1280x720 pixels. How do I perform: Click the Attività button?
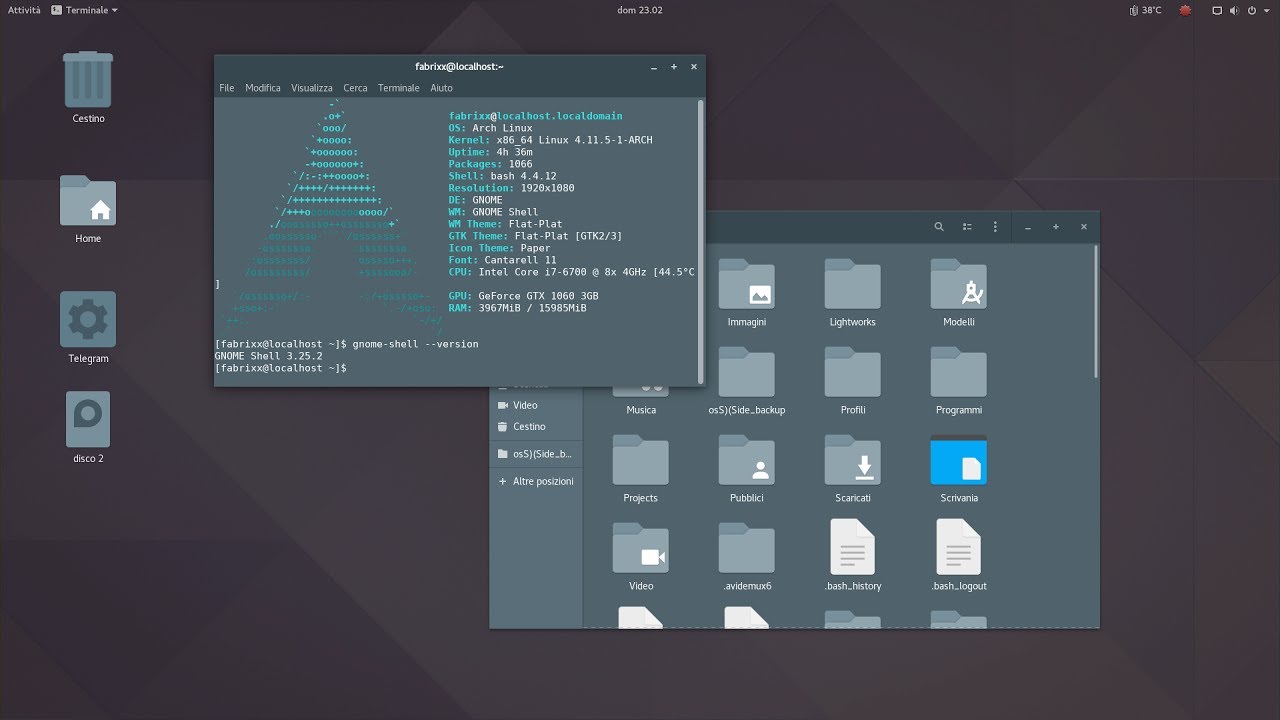click(x=24, y=10)
